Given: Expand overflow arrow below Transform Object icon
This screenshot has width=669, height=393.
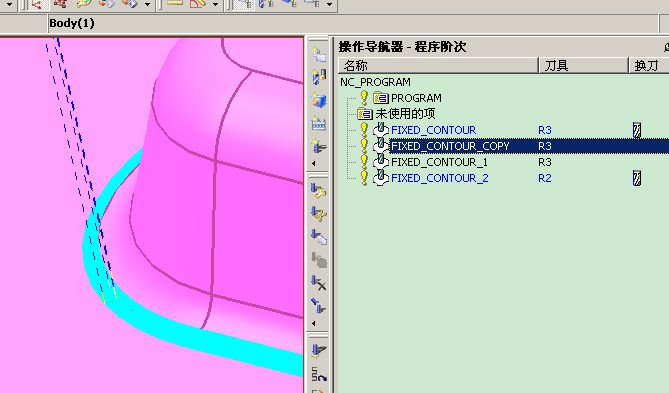Looking at the screenshot, I should coord(314,323).
